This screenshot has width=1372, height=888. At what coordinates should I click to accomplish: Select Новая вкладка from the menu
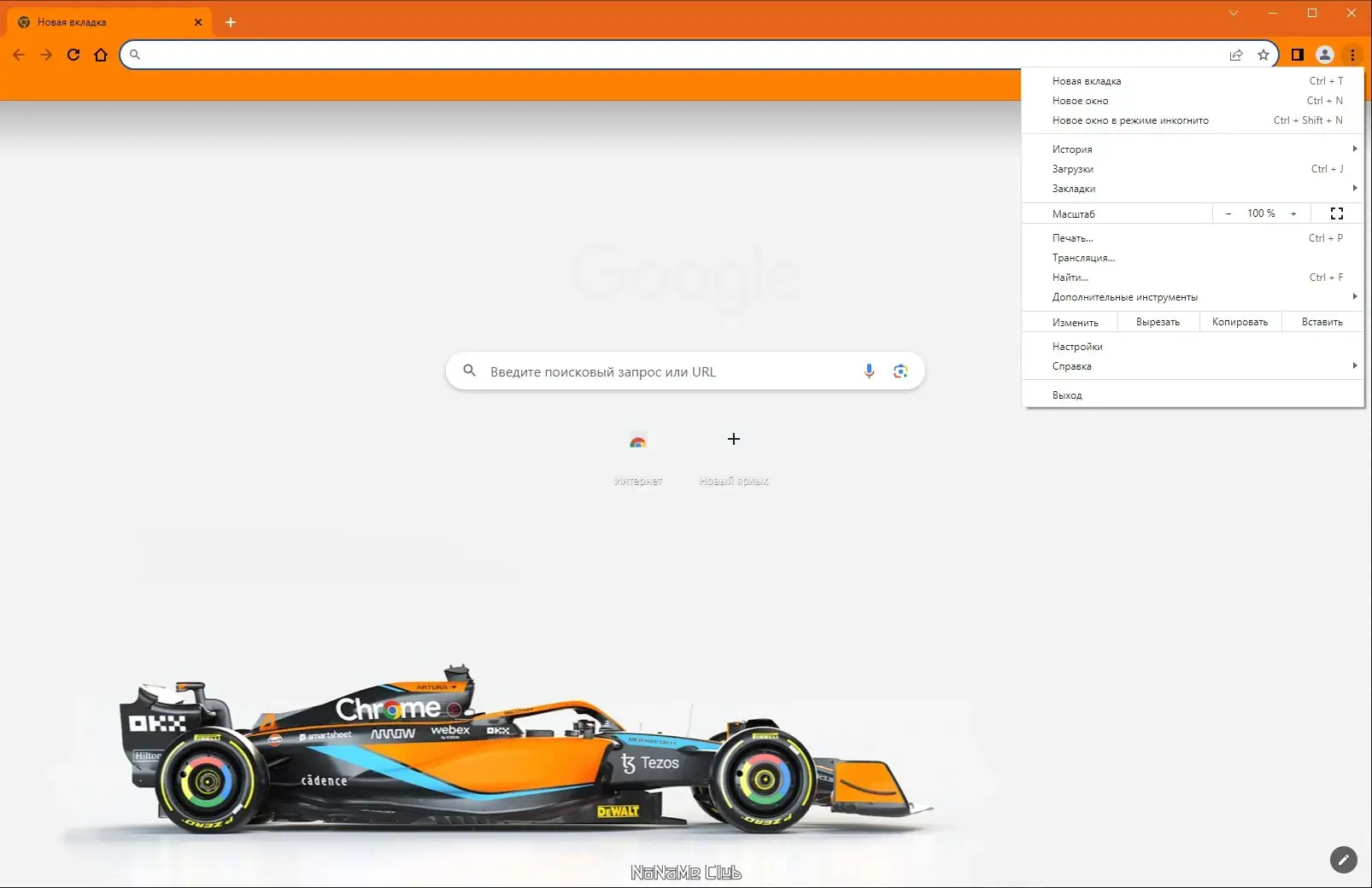point(1193,81)
